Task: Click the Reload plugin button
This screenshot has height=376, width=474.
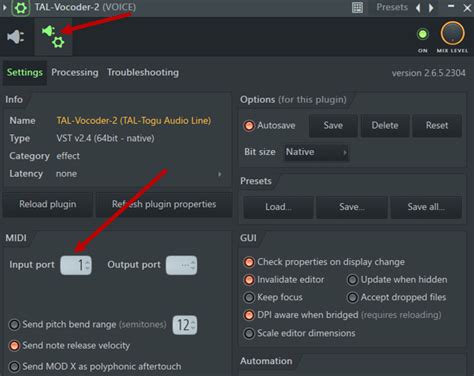Action: (48, 204)
